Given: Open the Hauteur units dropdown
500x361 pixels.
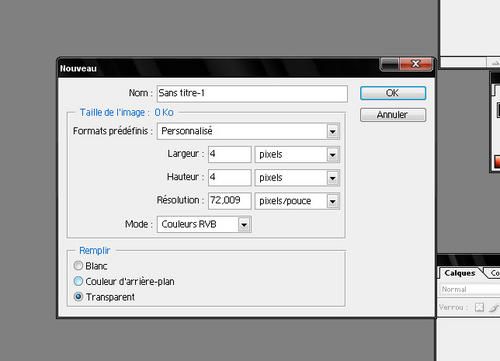Looking at the screenshot, I should pyautogui.click(x=297, y=178).
